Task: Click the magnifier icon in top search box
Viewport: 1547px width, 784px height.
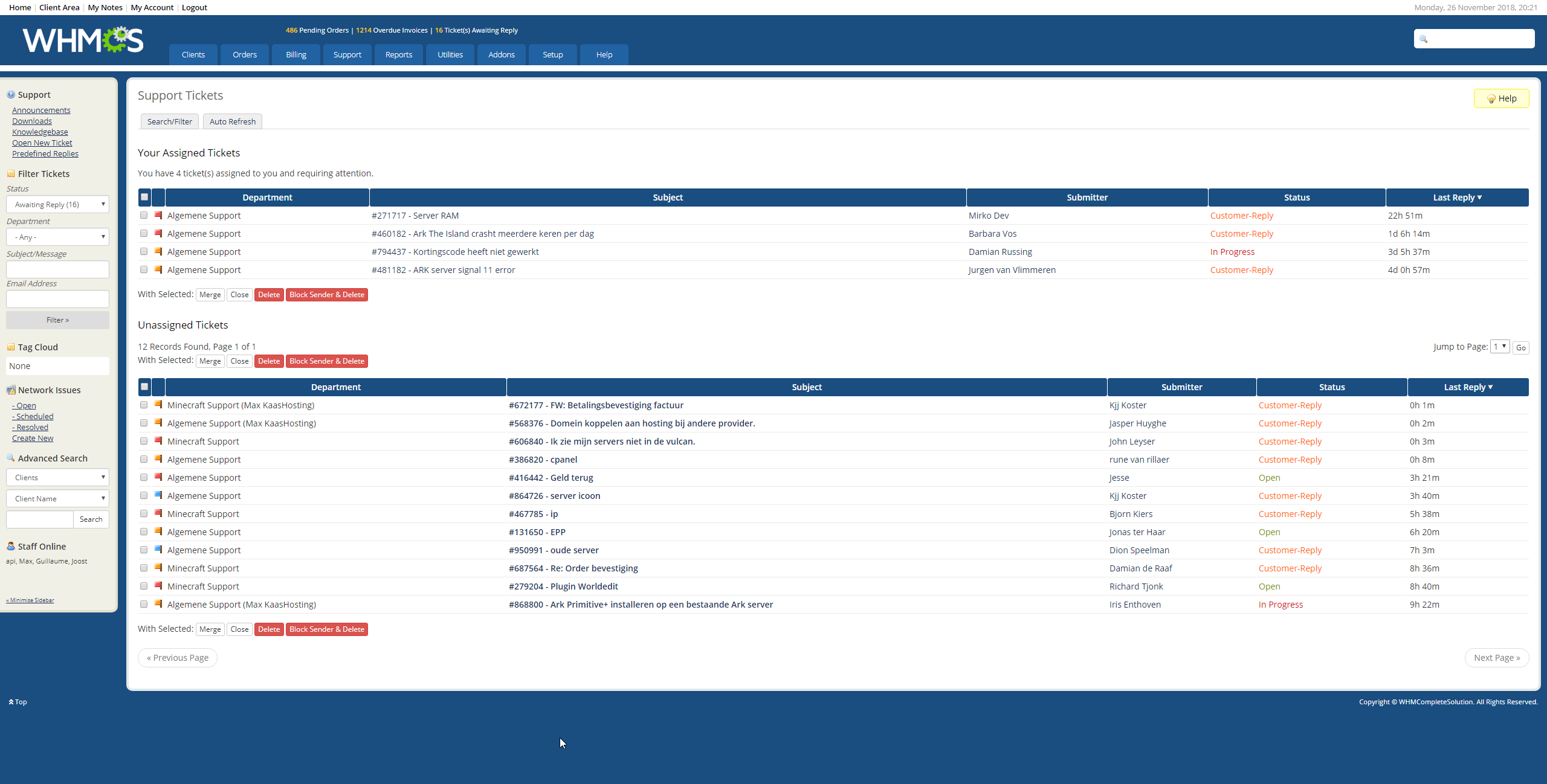Action: click(x=1424, y=39)
